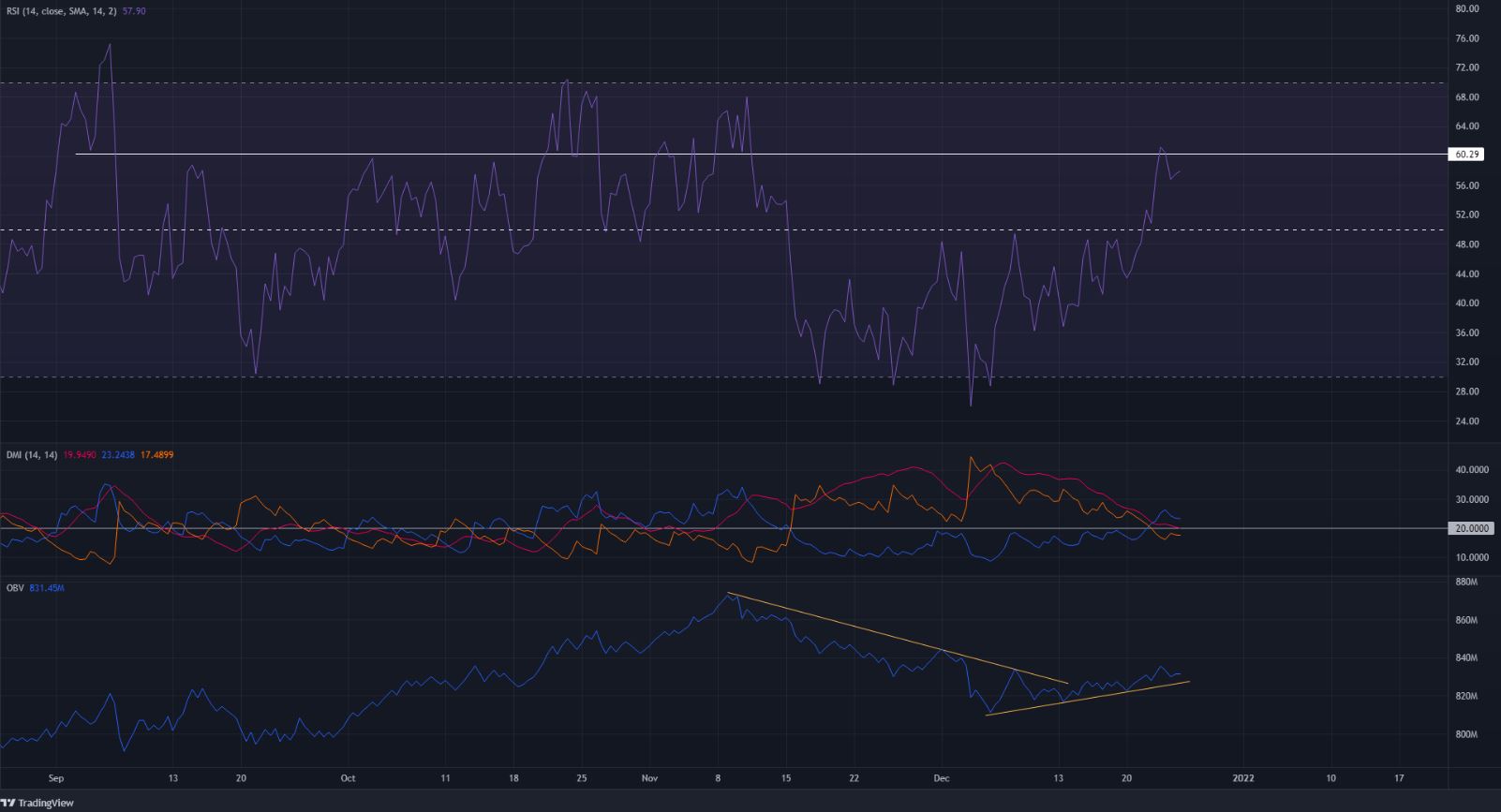Screen dimensions: 1501x812
Task: Click the 15 date label on time axis
Action: 786,778
